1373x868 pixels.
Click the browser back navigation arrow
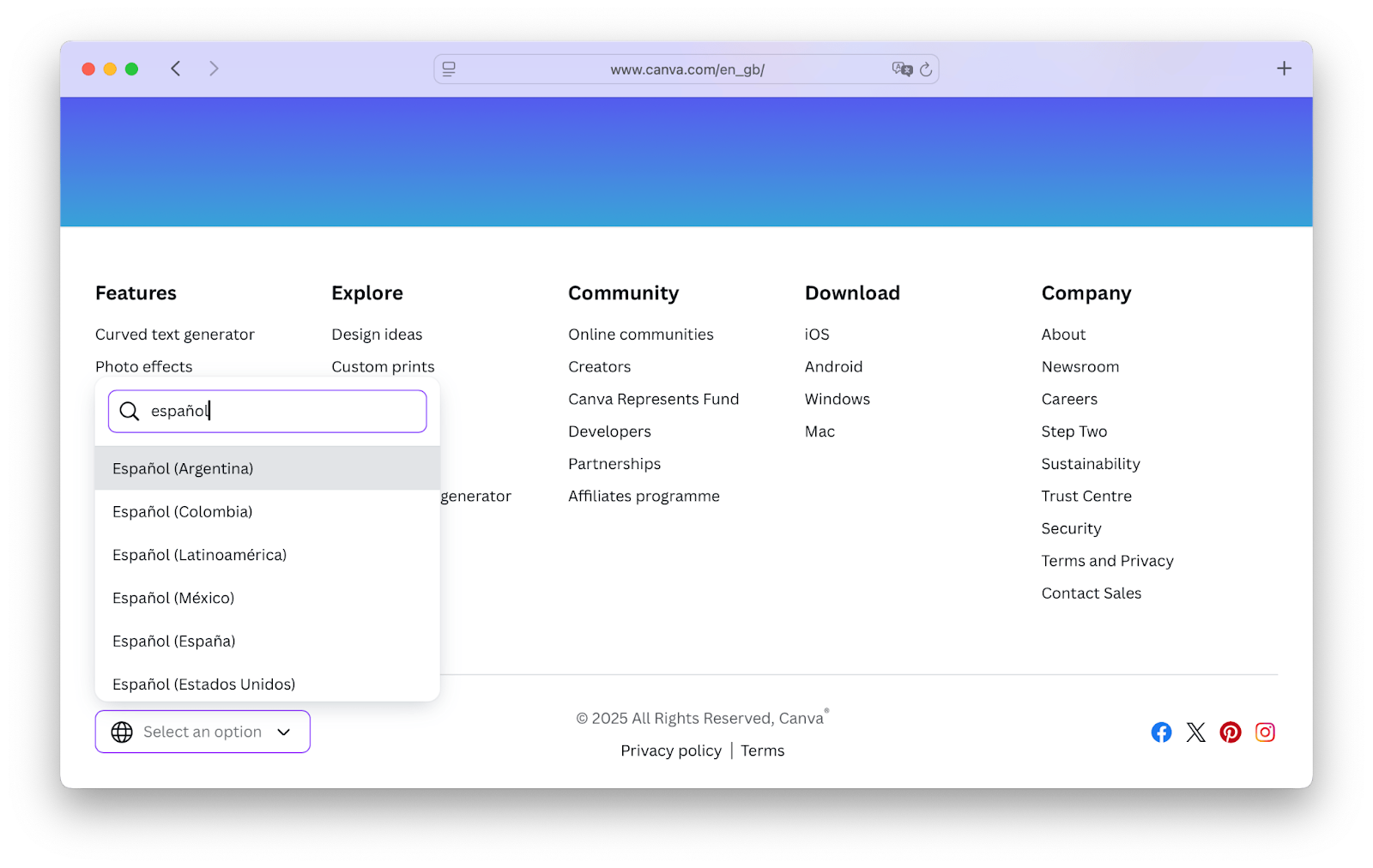coord(176,68)
